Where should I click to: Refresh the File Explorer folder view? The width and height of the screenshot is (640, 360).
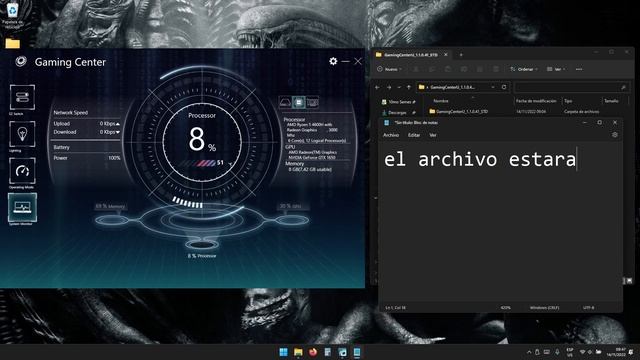504,87
